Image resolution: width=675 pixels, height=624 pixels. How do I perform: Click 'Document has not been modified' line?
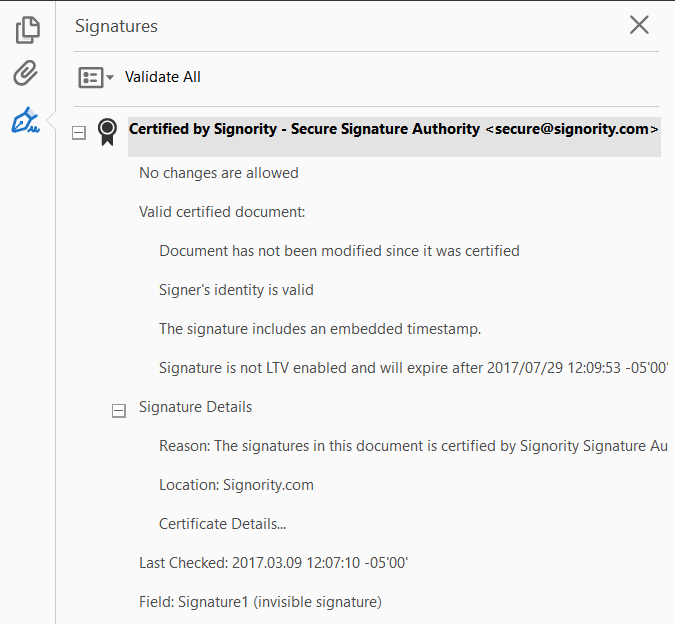(x=339, y=251)
